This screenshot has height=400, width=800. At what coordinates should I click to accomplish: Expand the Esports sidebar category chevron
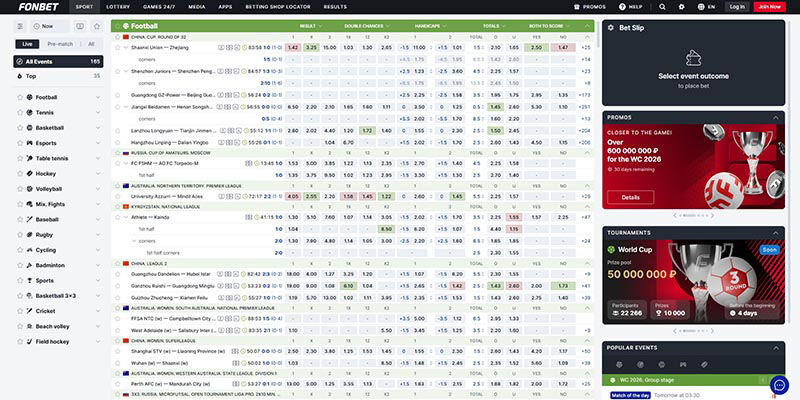pyautogui.click(x=98, y=143)
